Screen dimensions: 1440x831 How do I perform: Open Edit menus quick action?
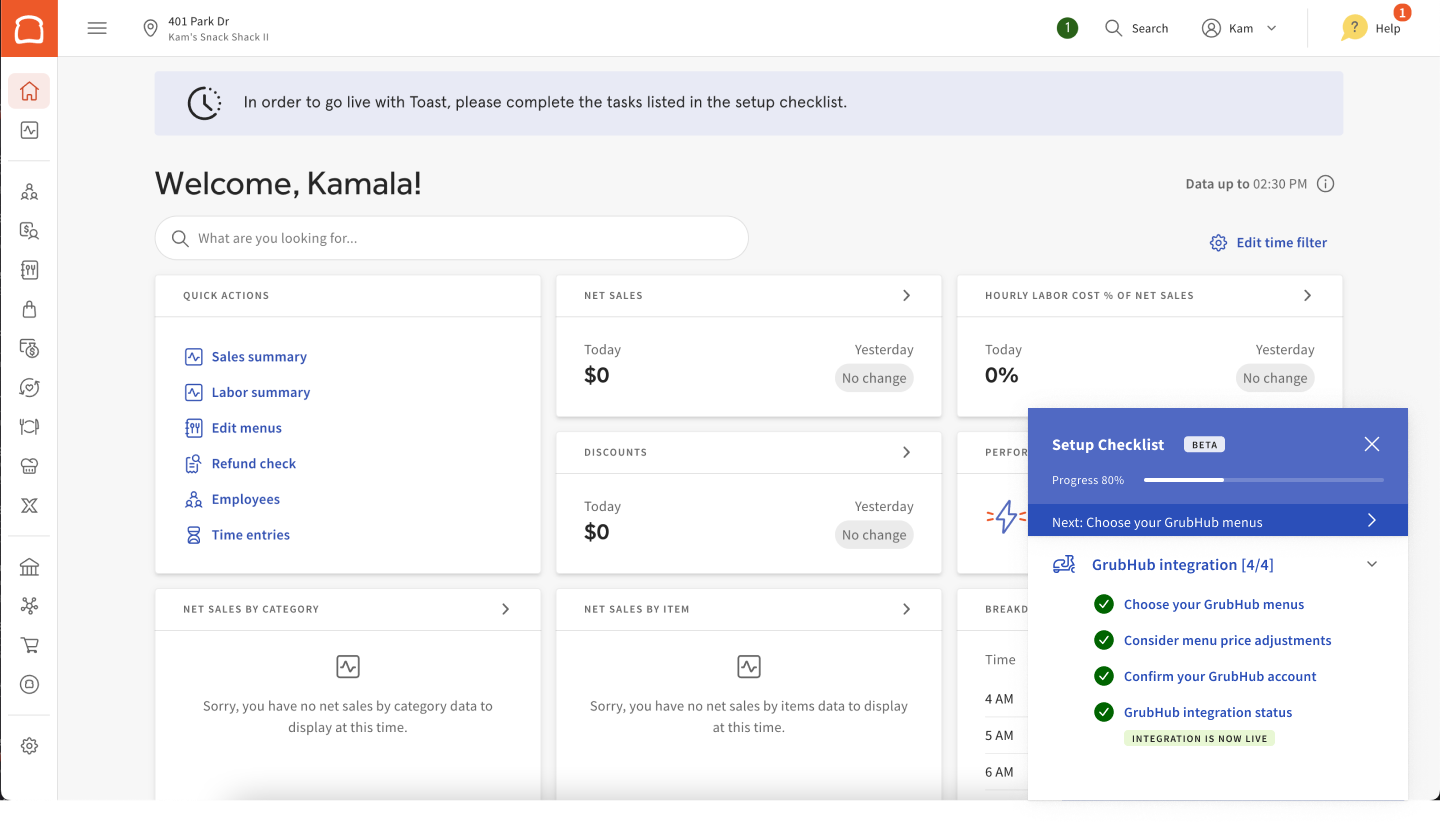pyautogui.click(x=246, y=428)
